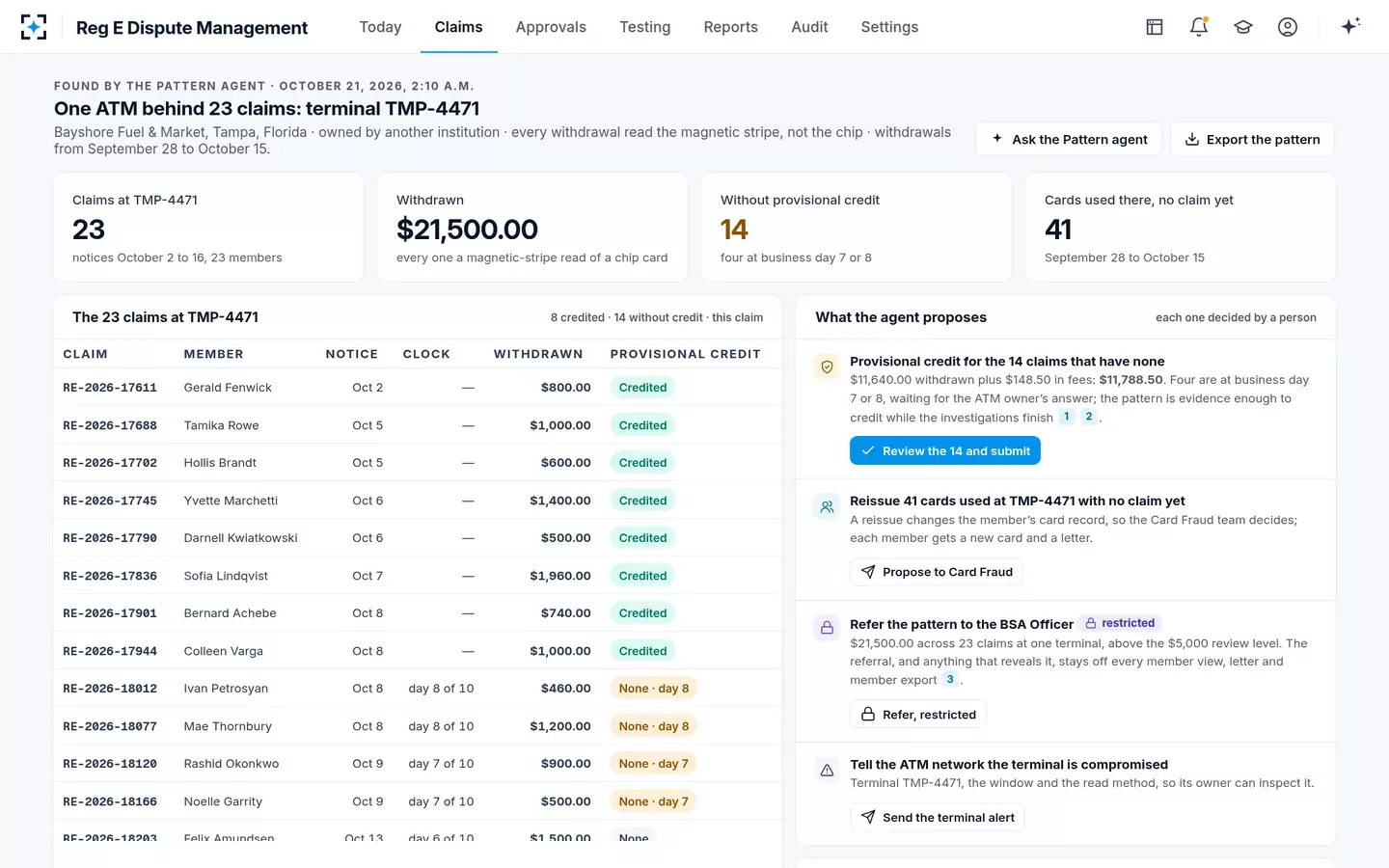Select member Tamika Rowe

[x=222, y=425]
